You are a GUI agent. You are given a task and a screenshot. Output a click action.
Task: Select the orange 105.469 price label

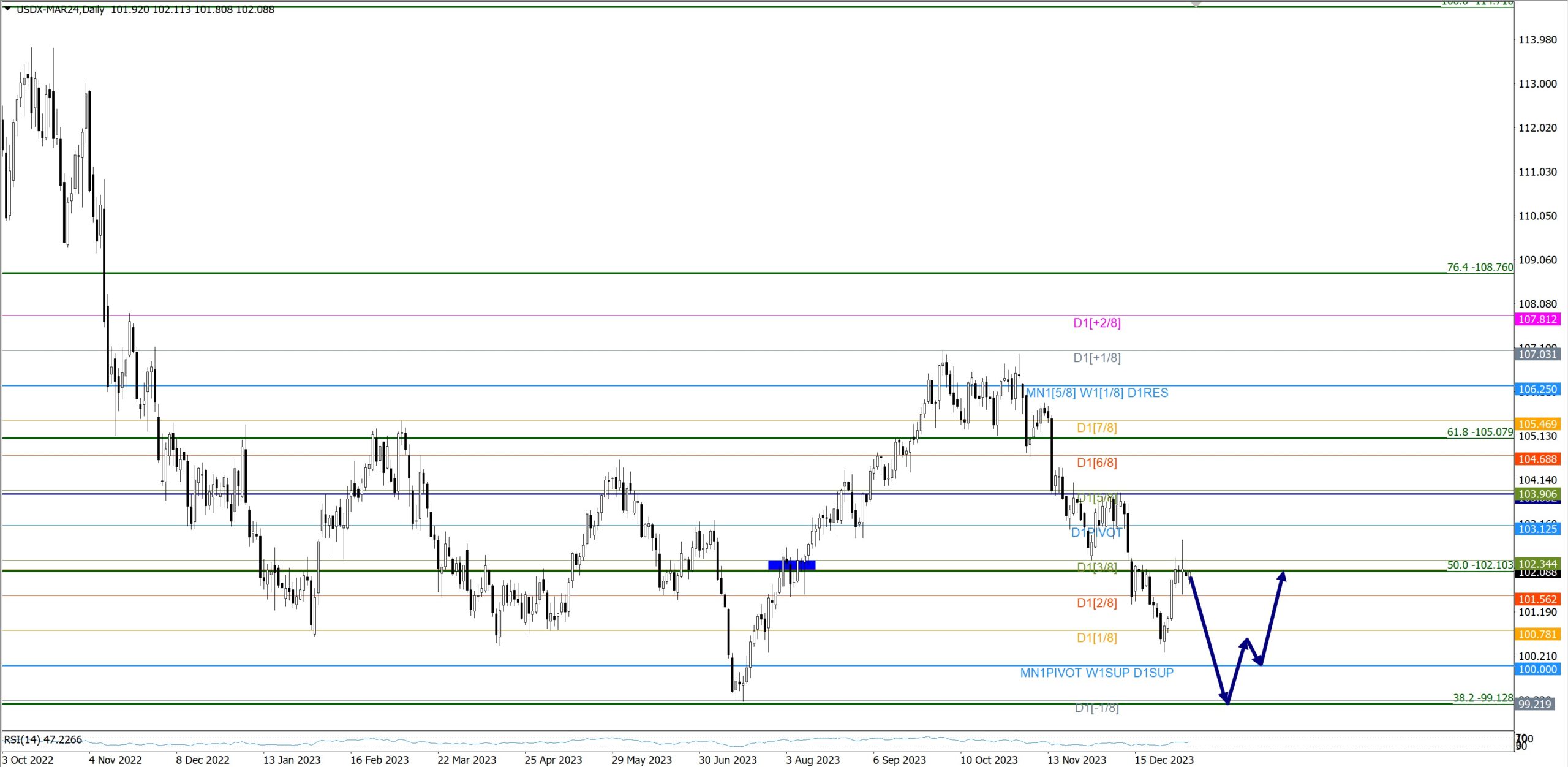tap(1537, 424)
